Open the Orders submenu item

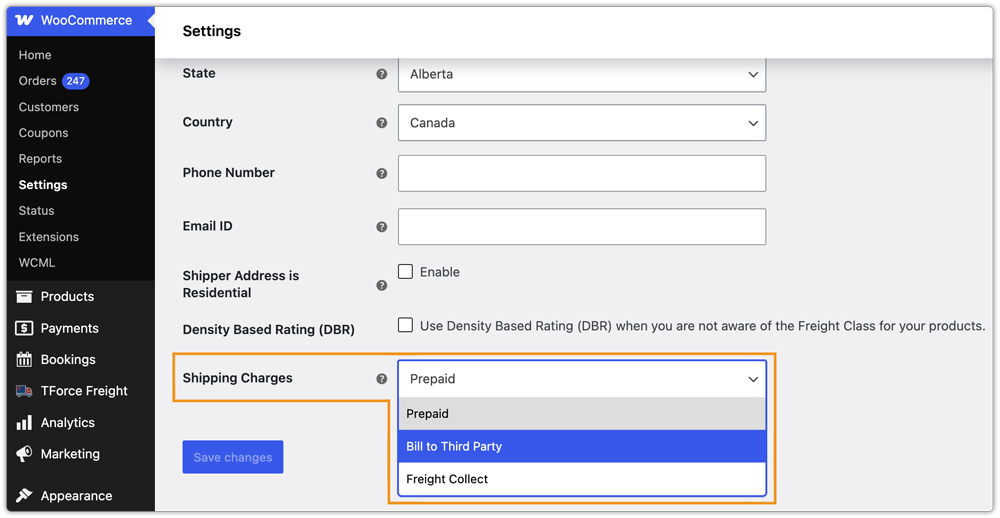(38, 81)
